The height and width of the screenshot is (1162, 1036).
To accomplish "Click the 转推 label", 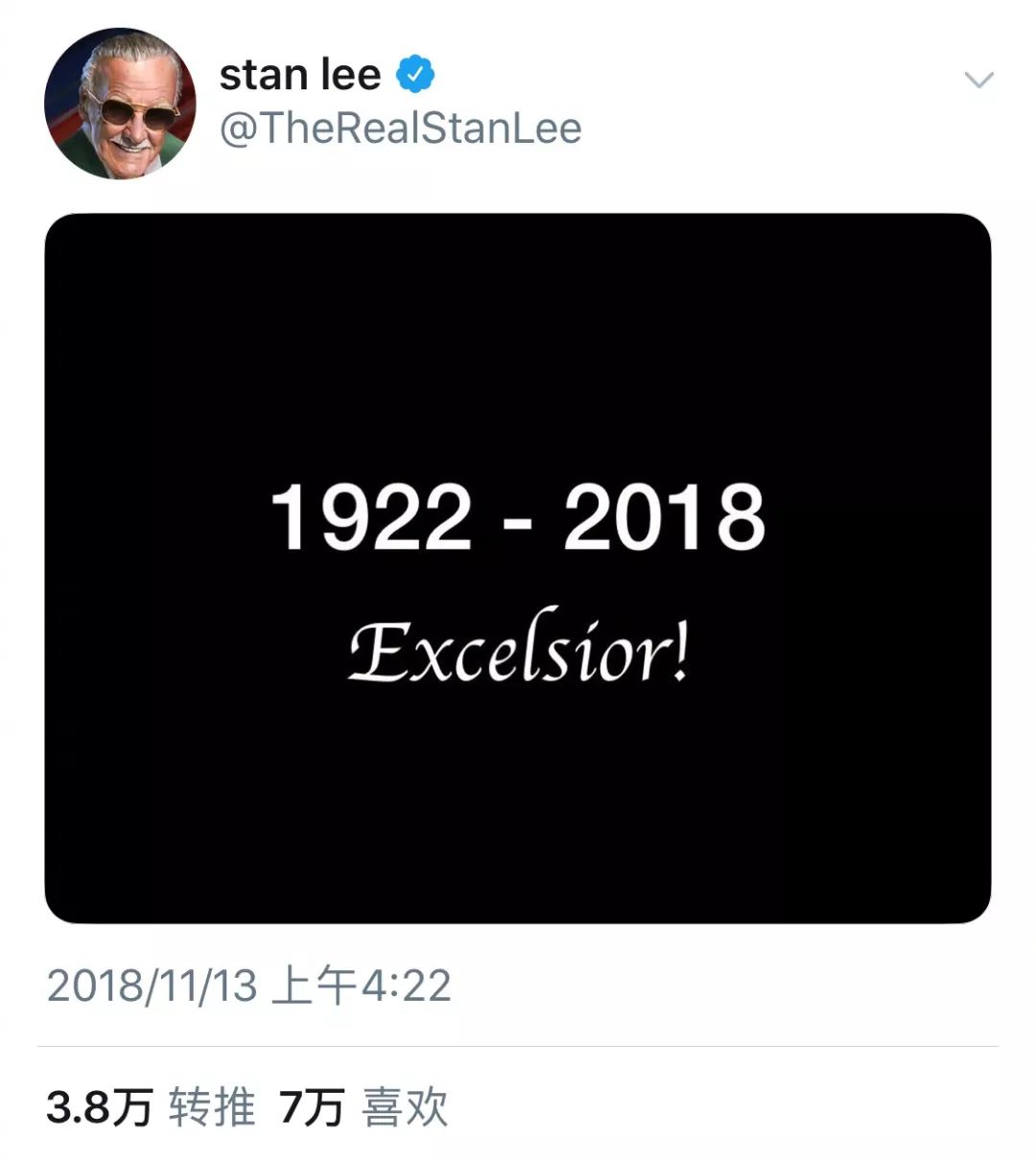I will tap(212, 1108).
